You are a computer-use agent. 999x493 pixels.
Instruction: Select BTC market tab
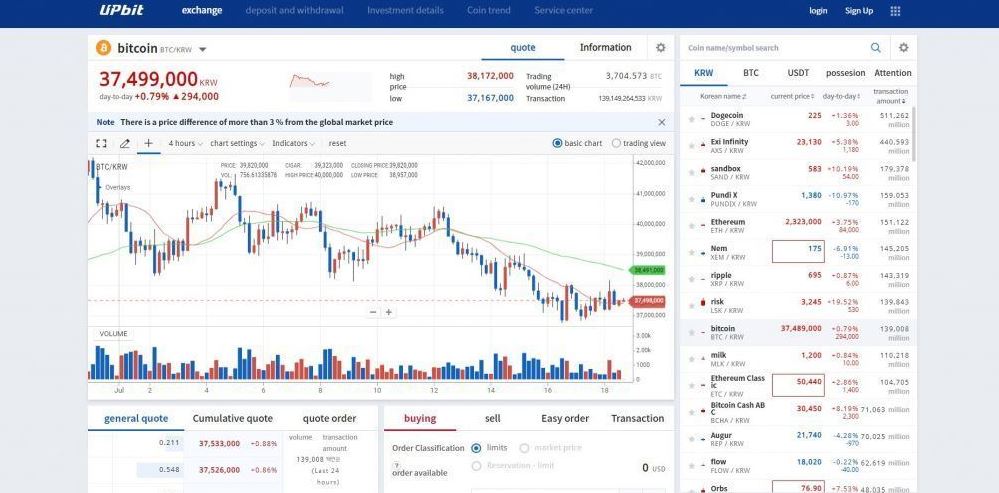coord(751,73)
